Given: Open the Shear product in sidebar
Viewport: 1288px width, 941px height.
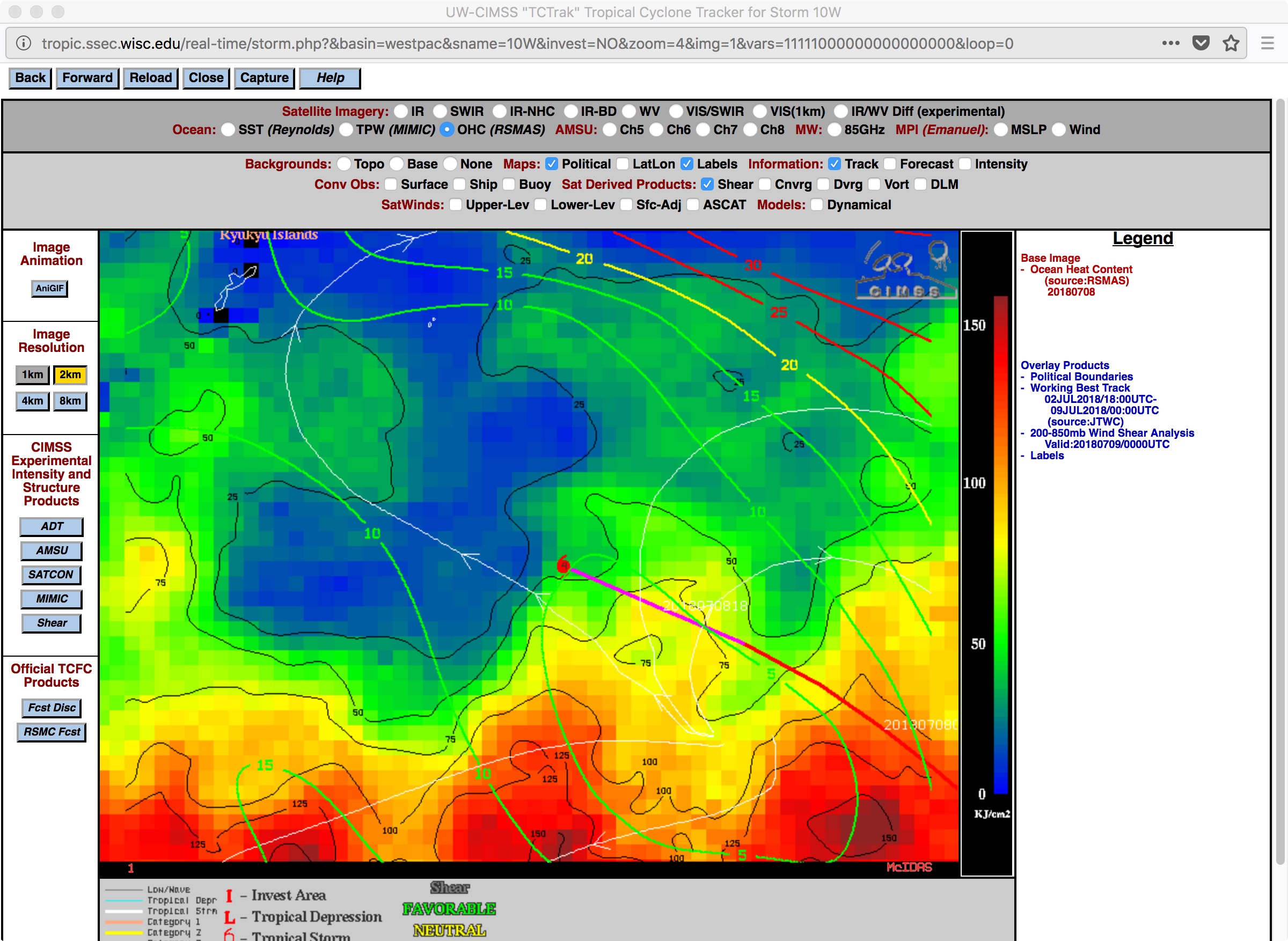Looking at the screenshot, I should [52, 623].
